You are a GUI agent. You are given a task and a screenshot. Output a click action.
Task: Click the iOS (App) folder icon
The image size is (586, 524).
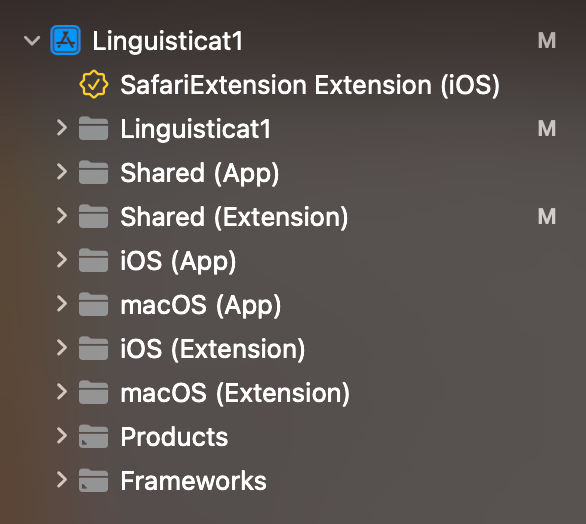pos(93,260)
